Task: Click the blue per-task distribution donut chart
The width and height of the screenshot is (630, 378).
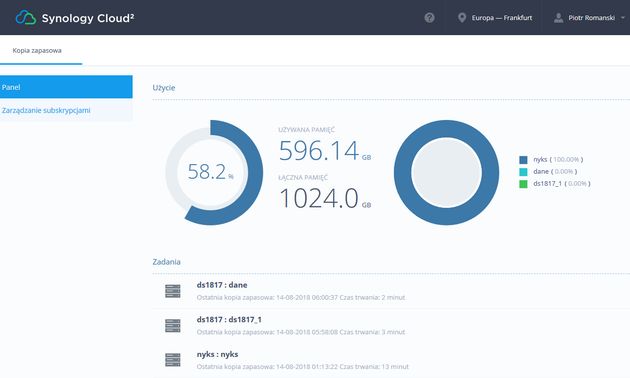Action: coord(446,172)
